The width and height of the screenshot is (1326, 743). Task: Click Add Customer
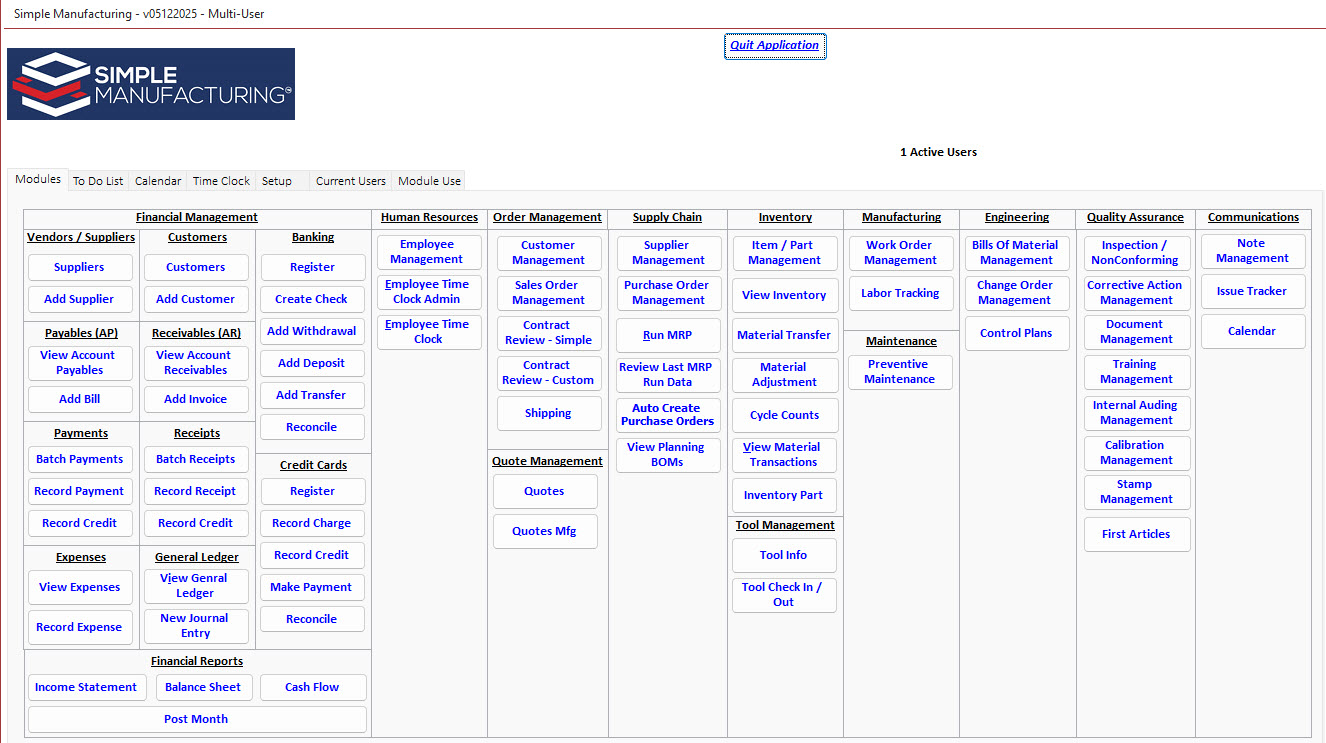(196, 299)
